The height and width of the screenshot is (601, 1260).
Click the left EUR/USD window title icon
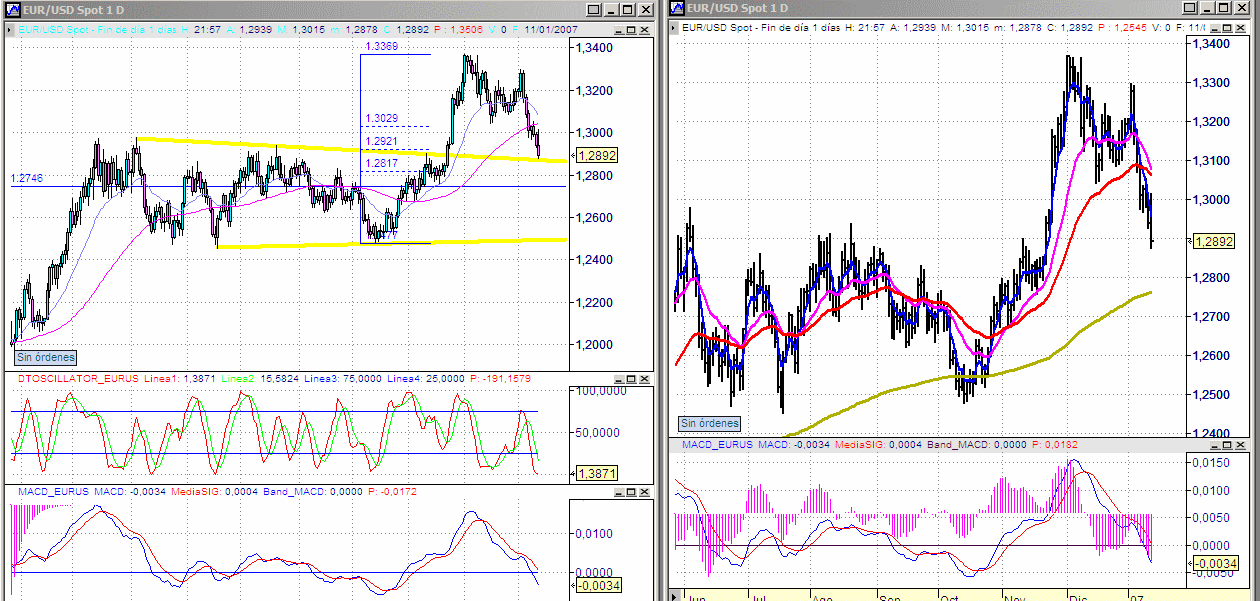[x=14, y=9]
